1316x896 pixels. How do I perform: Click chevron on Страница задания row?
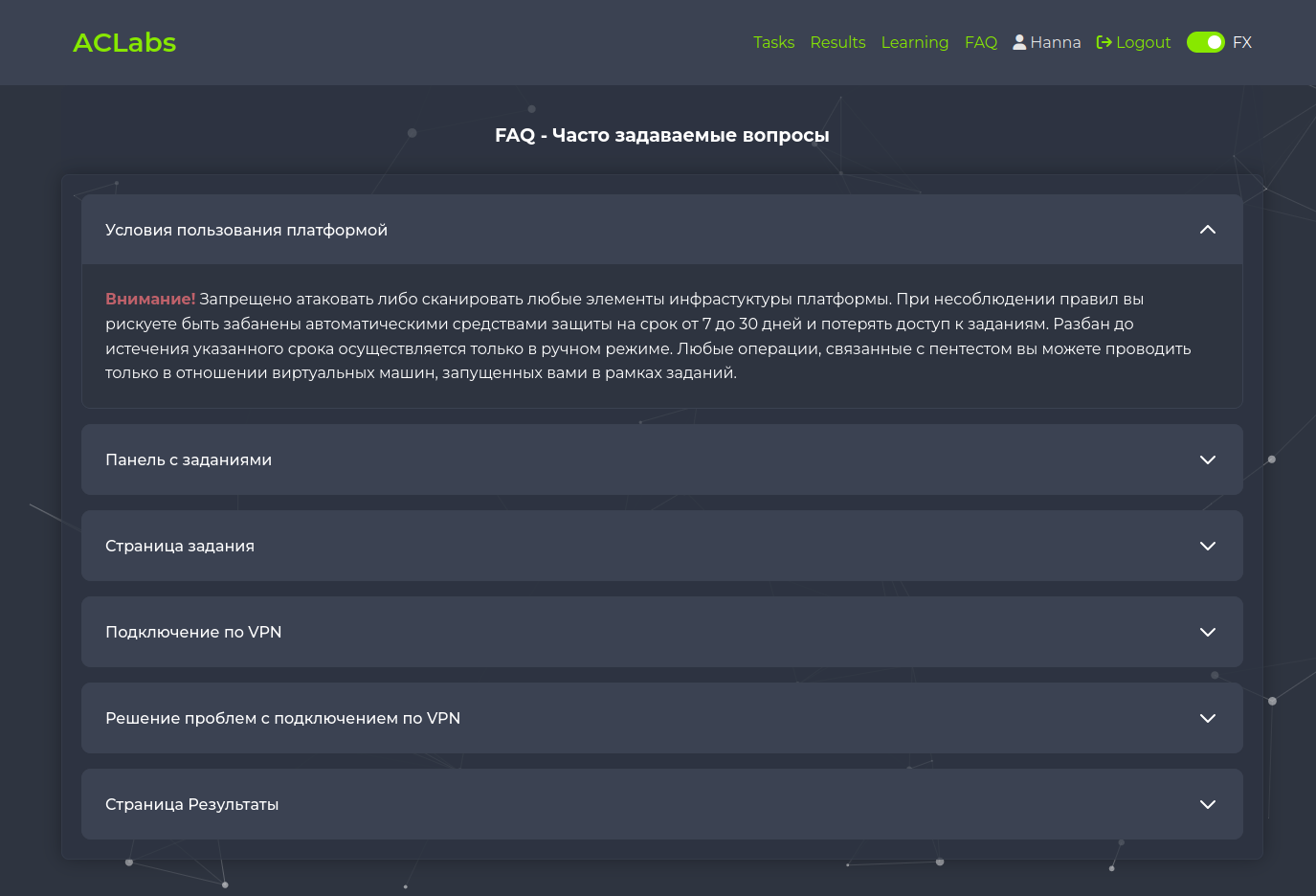[x=1207, y=546]
